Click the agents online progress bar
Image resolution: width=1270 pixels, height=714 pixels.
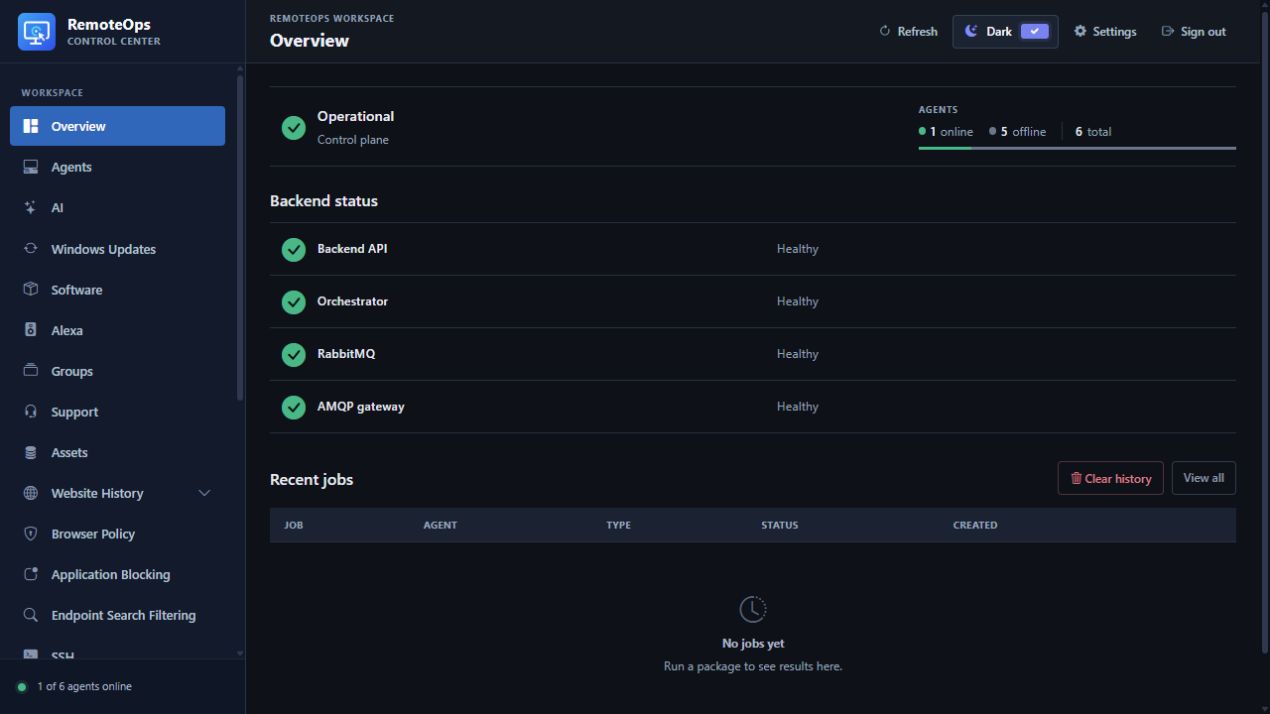(x=1077, y=148)
